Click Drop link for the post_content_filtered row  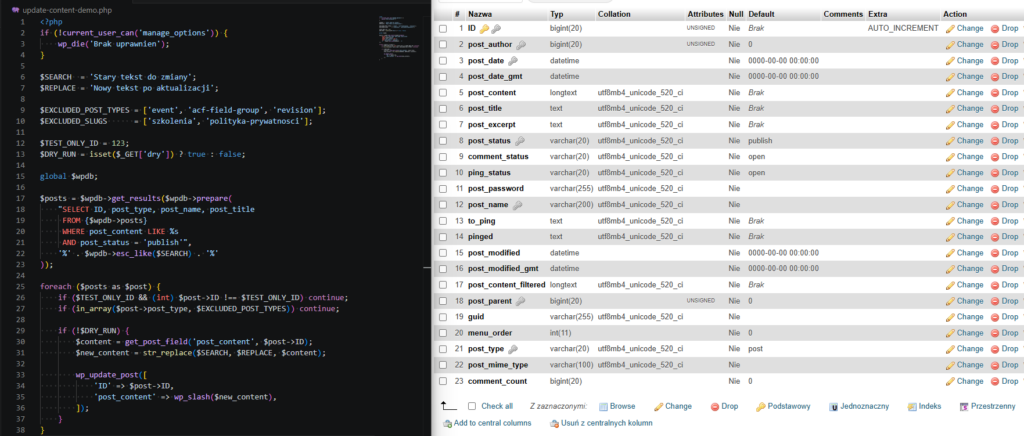(1010, 285)
